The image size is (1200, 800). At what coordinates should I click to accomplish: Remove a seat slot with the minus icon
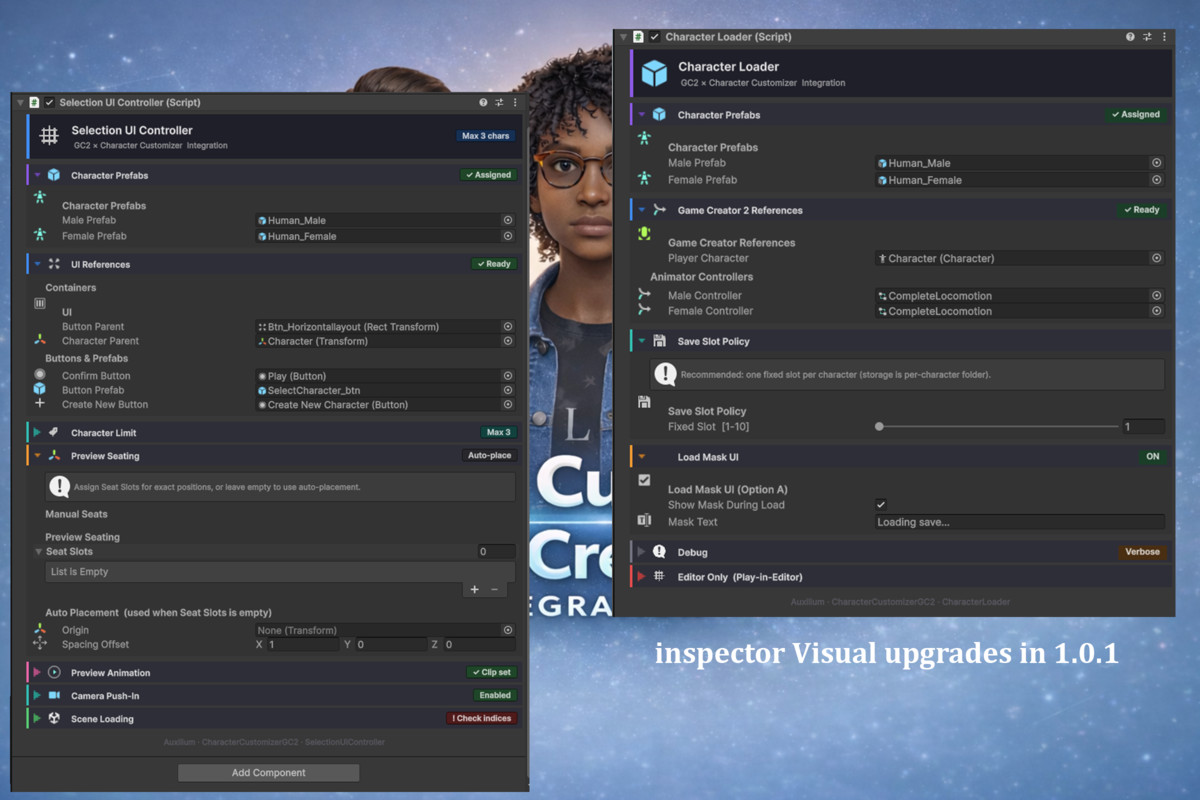[494, 590]
